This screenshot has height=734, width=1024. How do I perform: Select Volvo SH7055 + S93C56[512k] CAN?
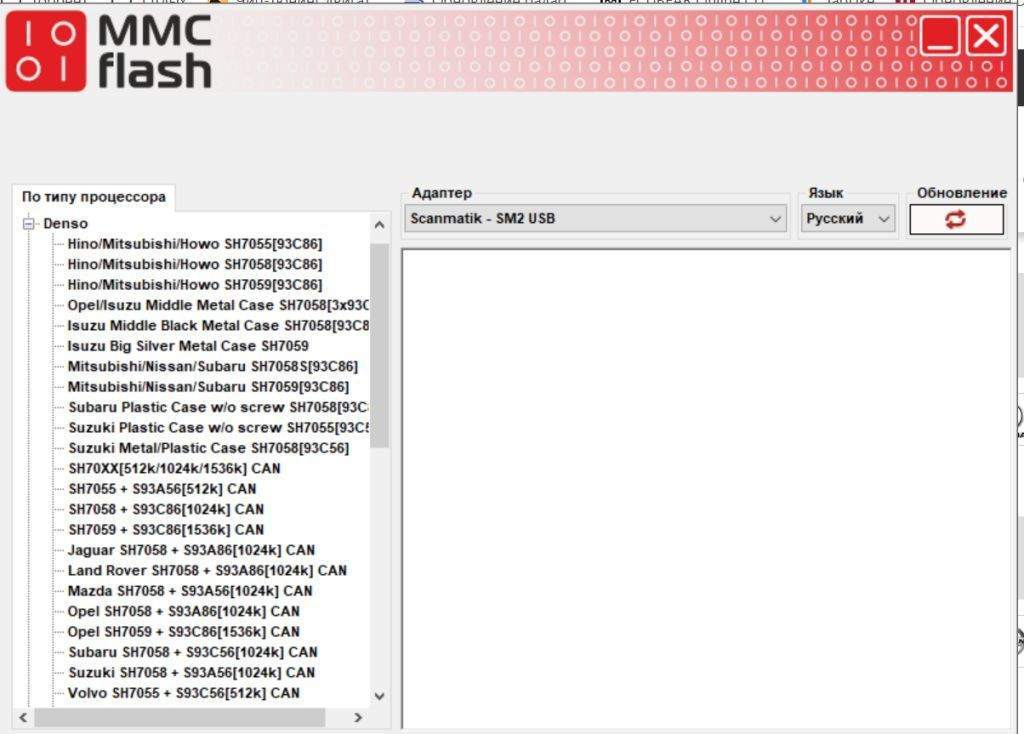pyautogui.click(x=184, y=693)
